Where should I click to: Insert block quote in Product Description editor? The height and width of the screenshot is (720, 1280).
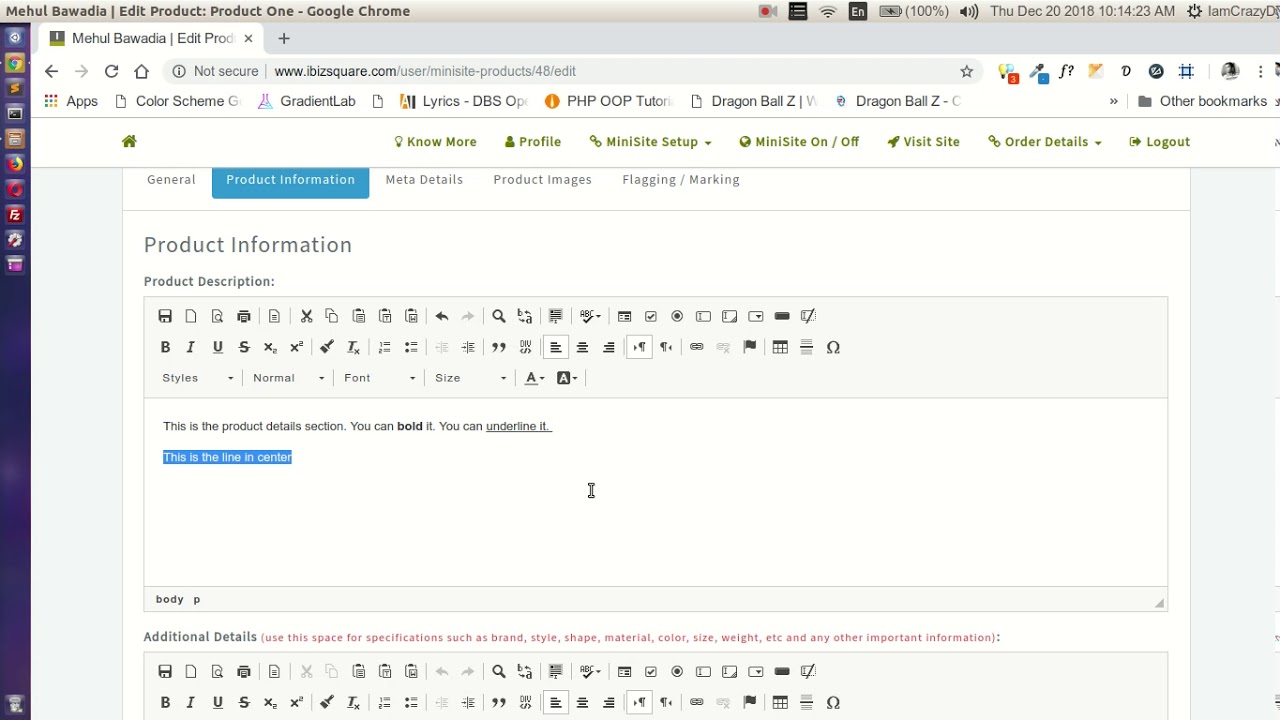(x=498, y=347)
